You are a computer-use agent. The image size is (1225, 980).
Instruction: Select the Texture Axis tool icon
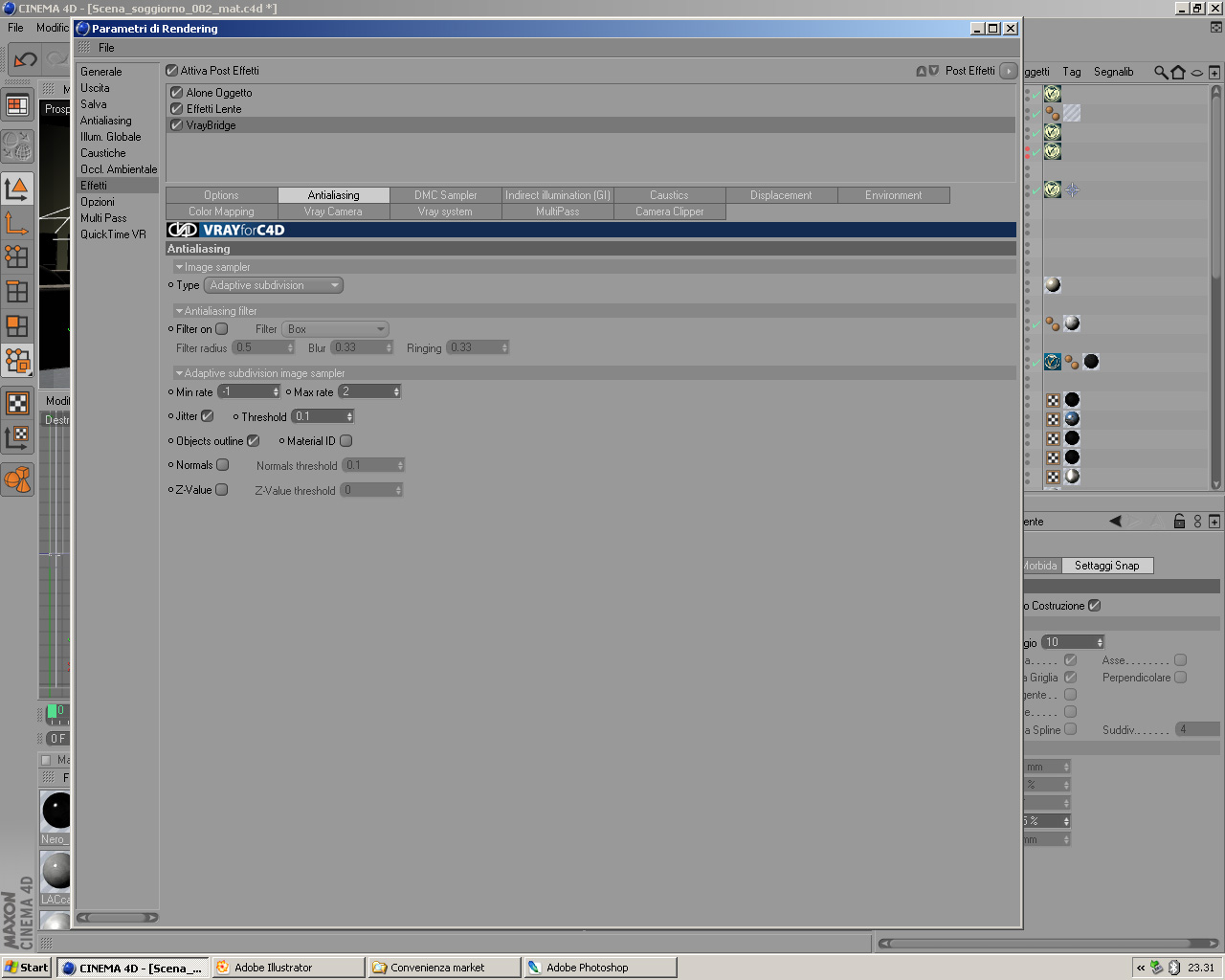[x=17, y=437]
